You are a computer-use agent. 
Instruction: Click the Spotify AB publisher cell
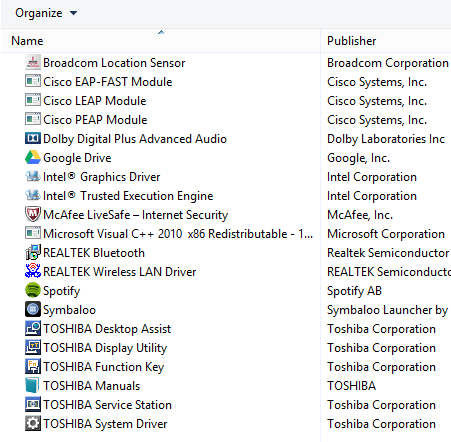[x=354, y=291]
